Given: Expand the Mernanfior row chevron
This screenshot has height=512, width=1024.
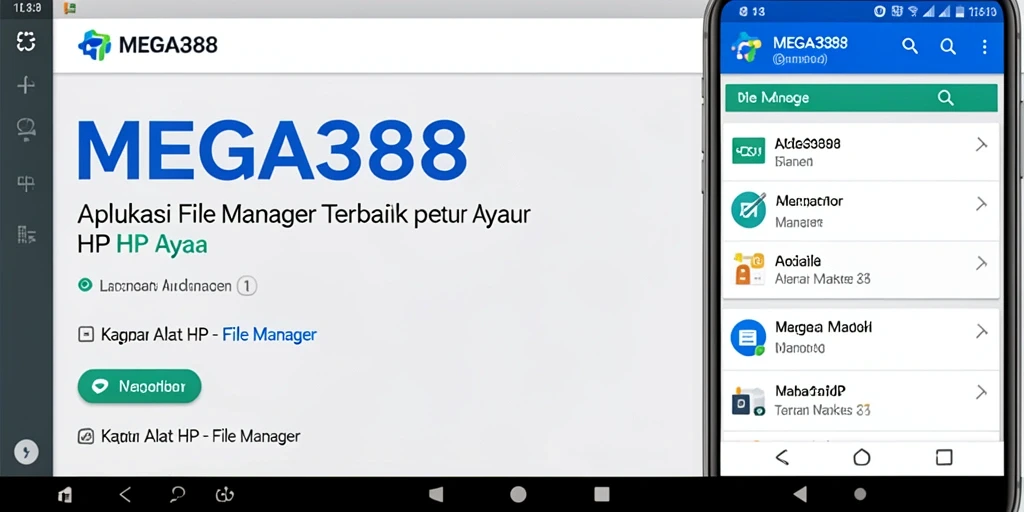Looking at the screenshot, I should click(x=981, y=204).
